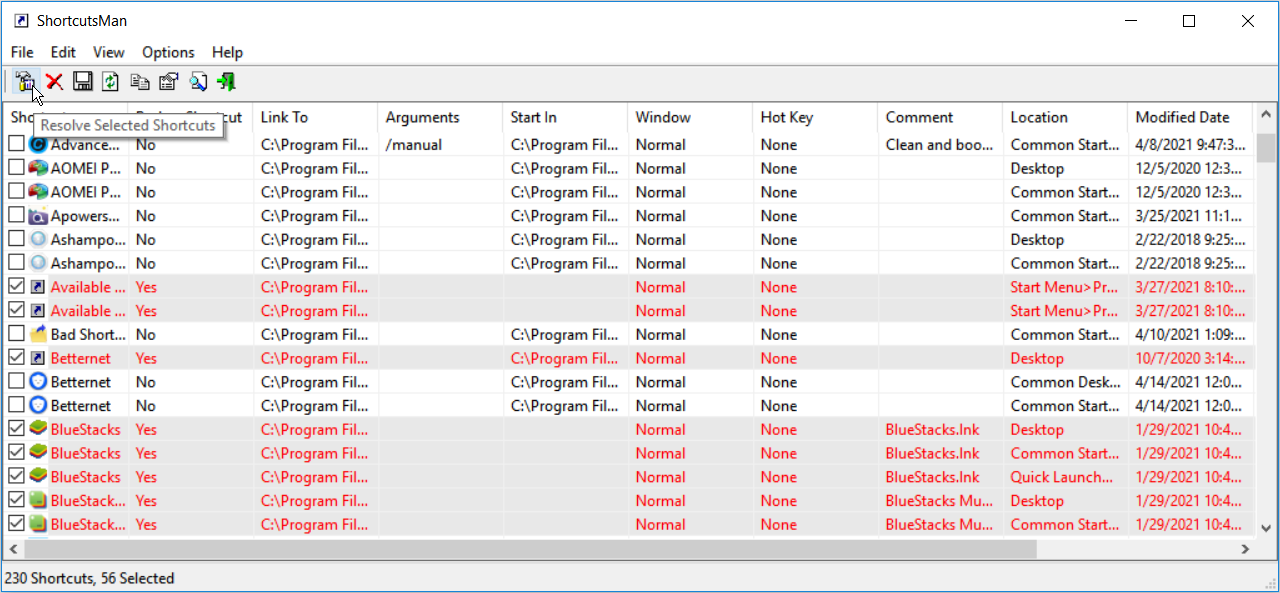The image size is (1280, 593).
Task: Open the Options menu
Action: click(168, 52)
